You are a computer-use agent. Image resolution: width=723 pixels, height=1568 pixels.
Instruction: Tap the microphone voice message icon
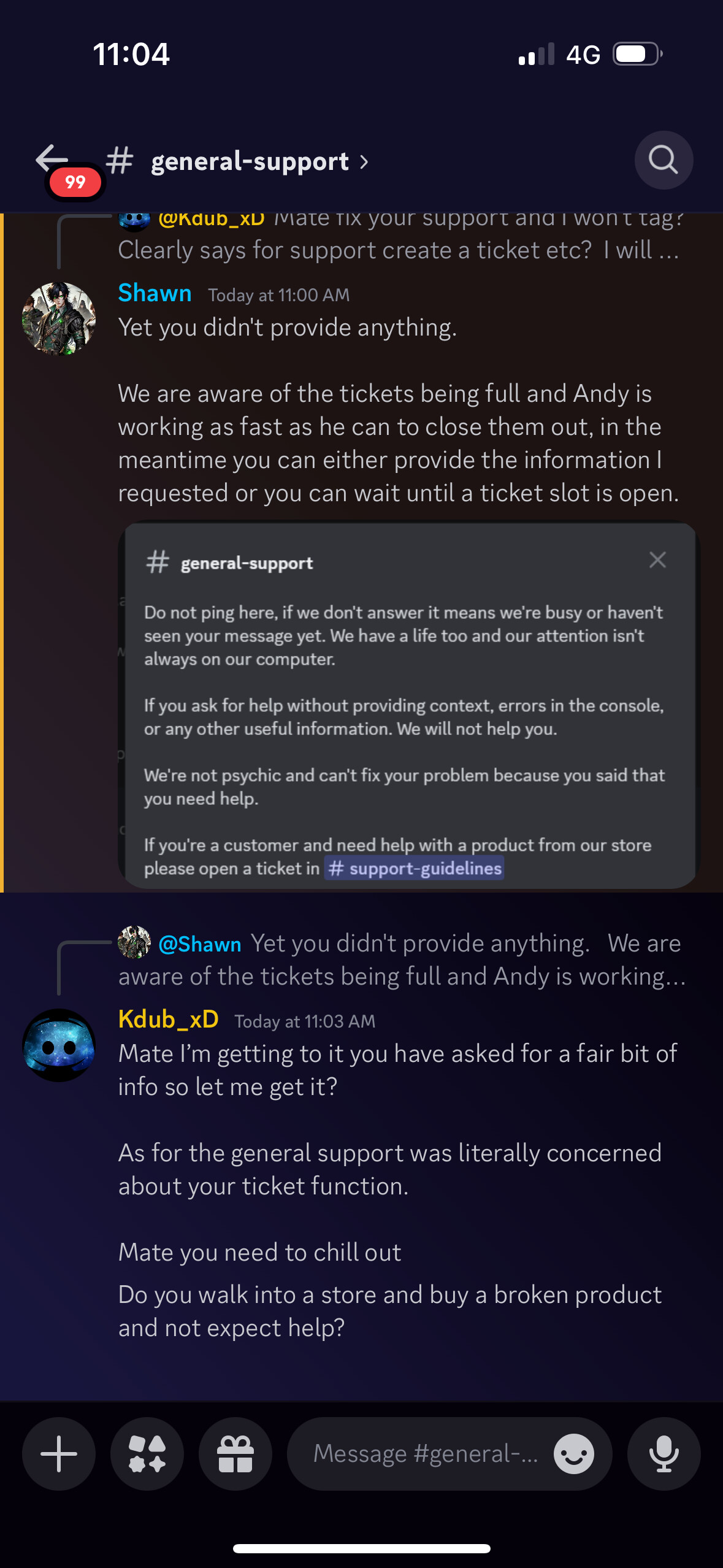(x=664, y=1454)
